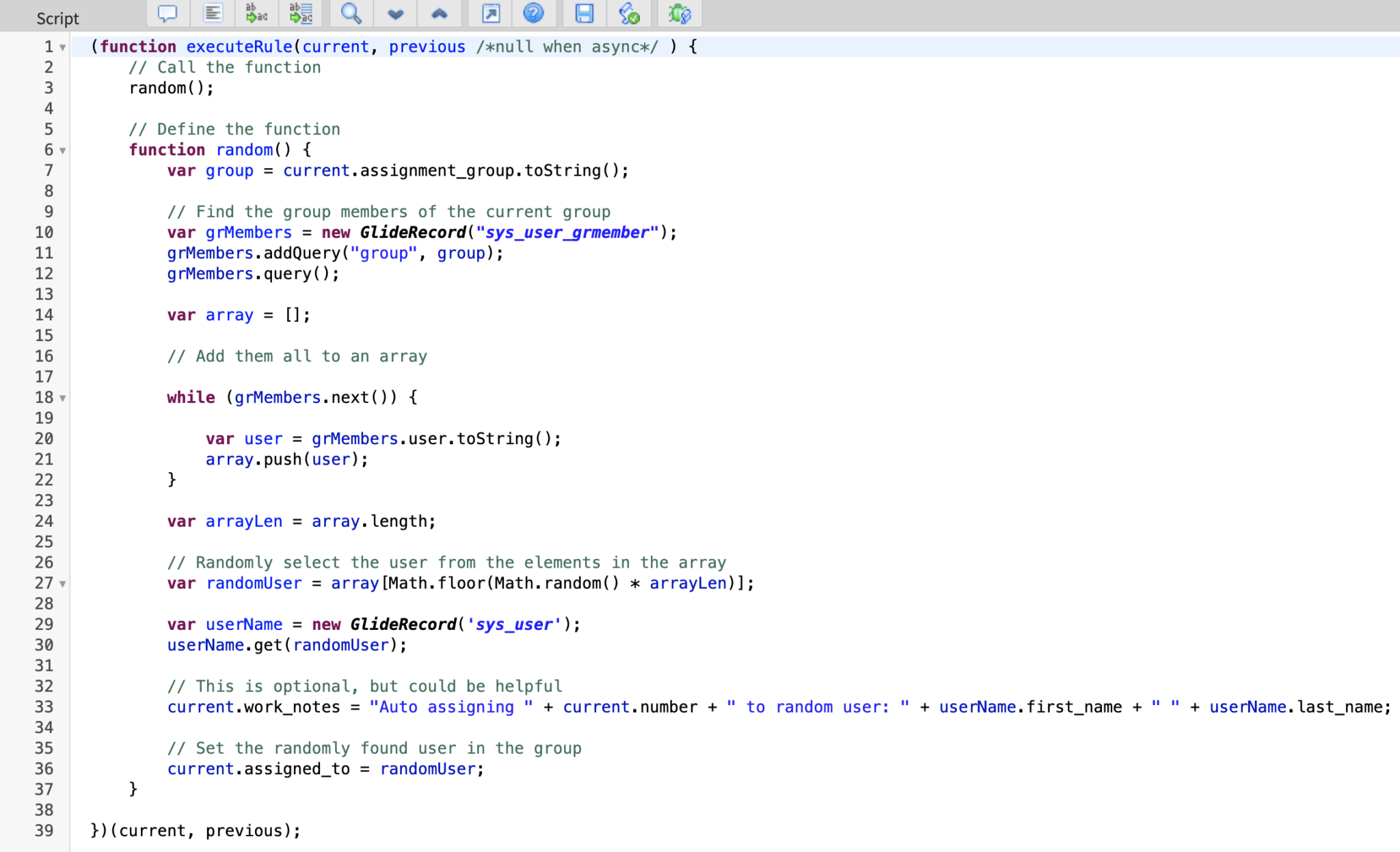
Task: Click line number 39 in gutter
Action: [44, 830]
